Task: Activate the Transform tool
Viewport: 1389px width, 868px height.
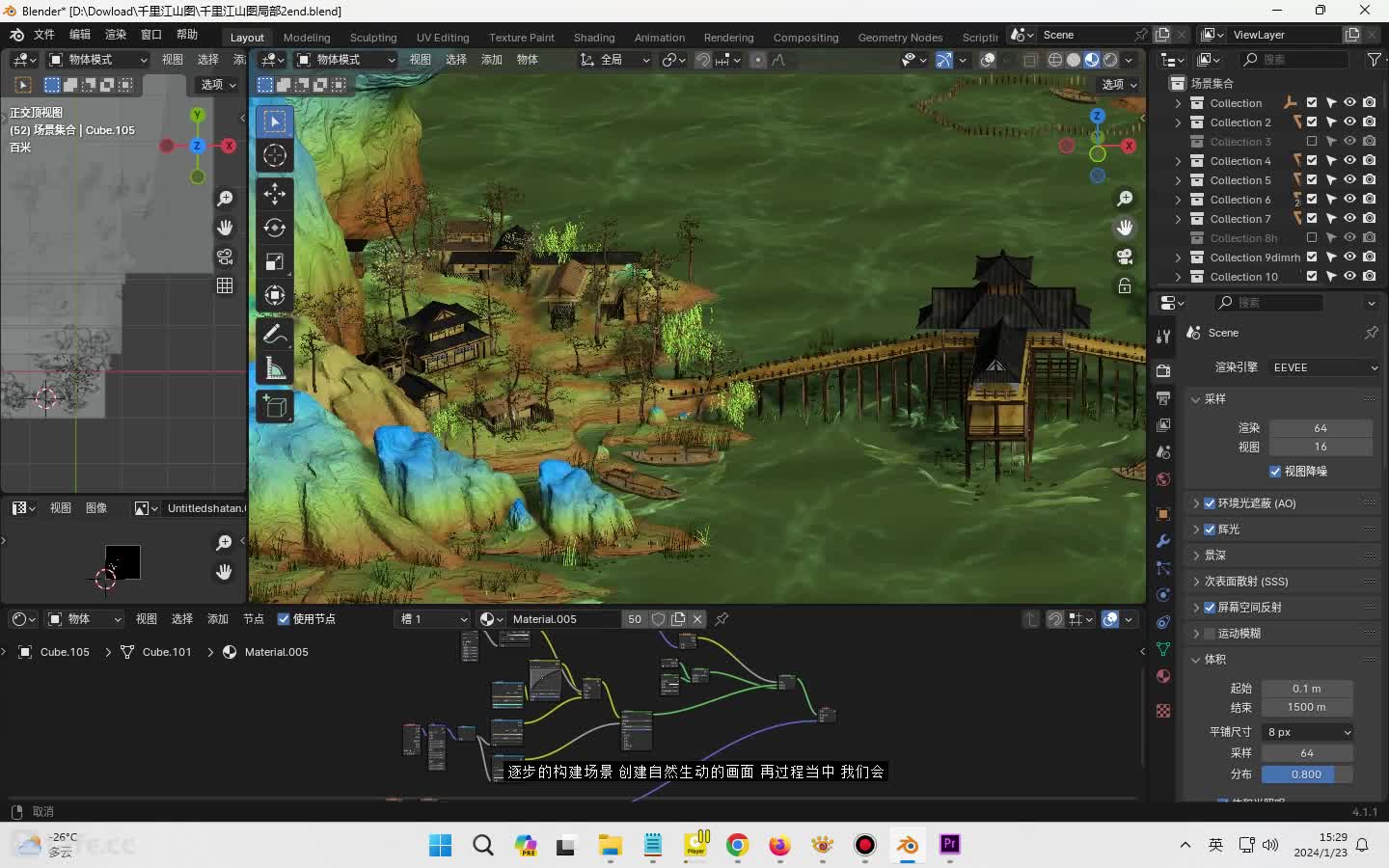Action: (275, 295)
